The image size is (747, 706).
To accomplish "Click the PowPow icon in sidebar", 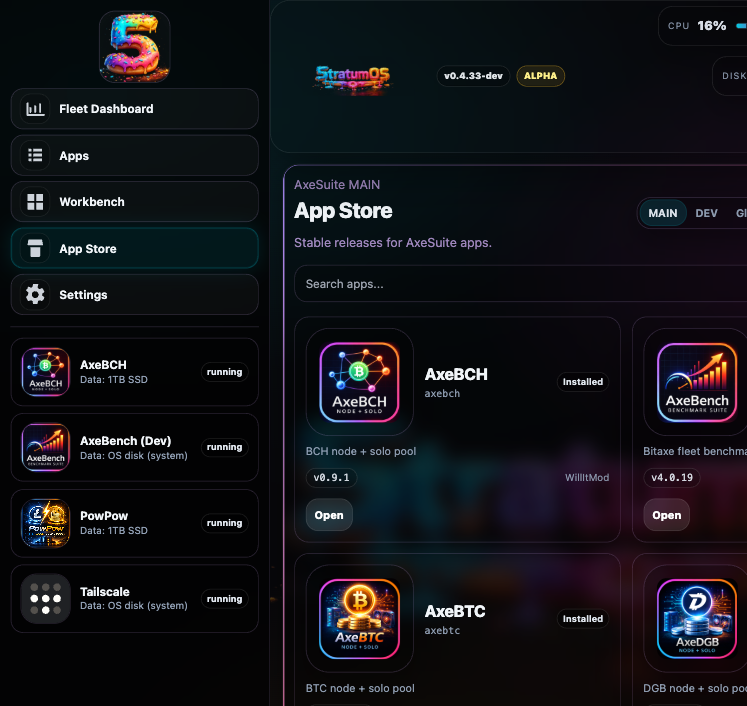I will 46,523.
